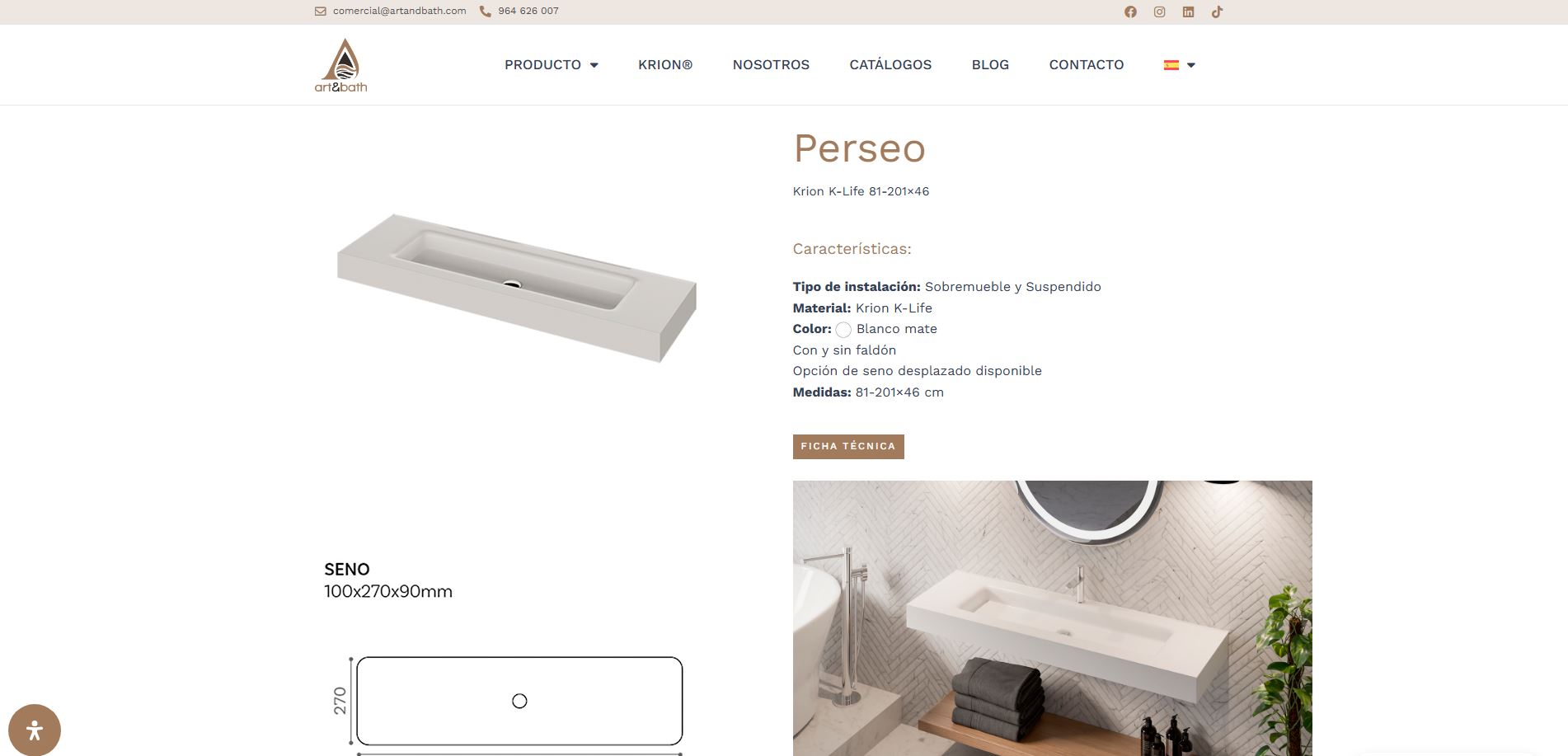Open the Facebook social icon
Image resolution: width=1568 pixels, height=756 pixels.
pyautogui.click(x=1130, y=12)
